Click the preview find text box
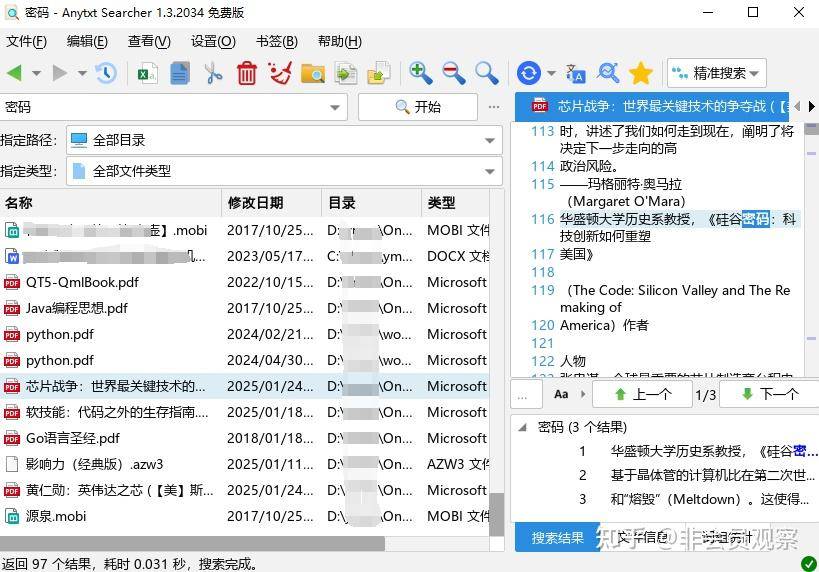Image resolution: width=819 pixels, height=572 pixels. (x=526, y=394)
